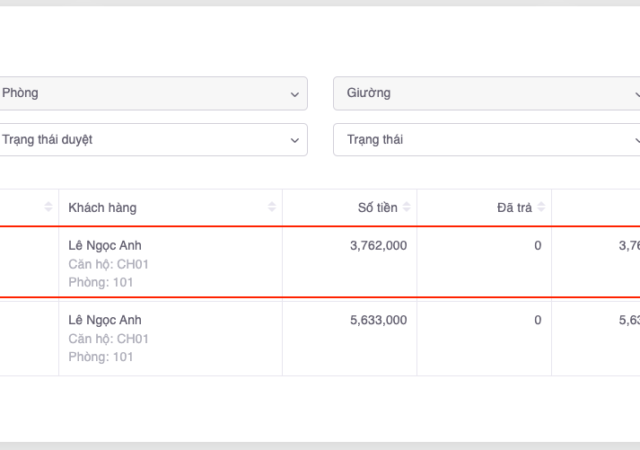The image size is (640, 450).
Task: Click sort arrows in the leftmost unlabeled column
Action: click(48, 207)
